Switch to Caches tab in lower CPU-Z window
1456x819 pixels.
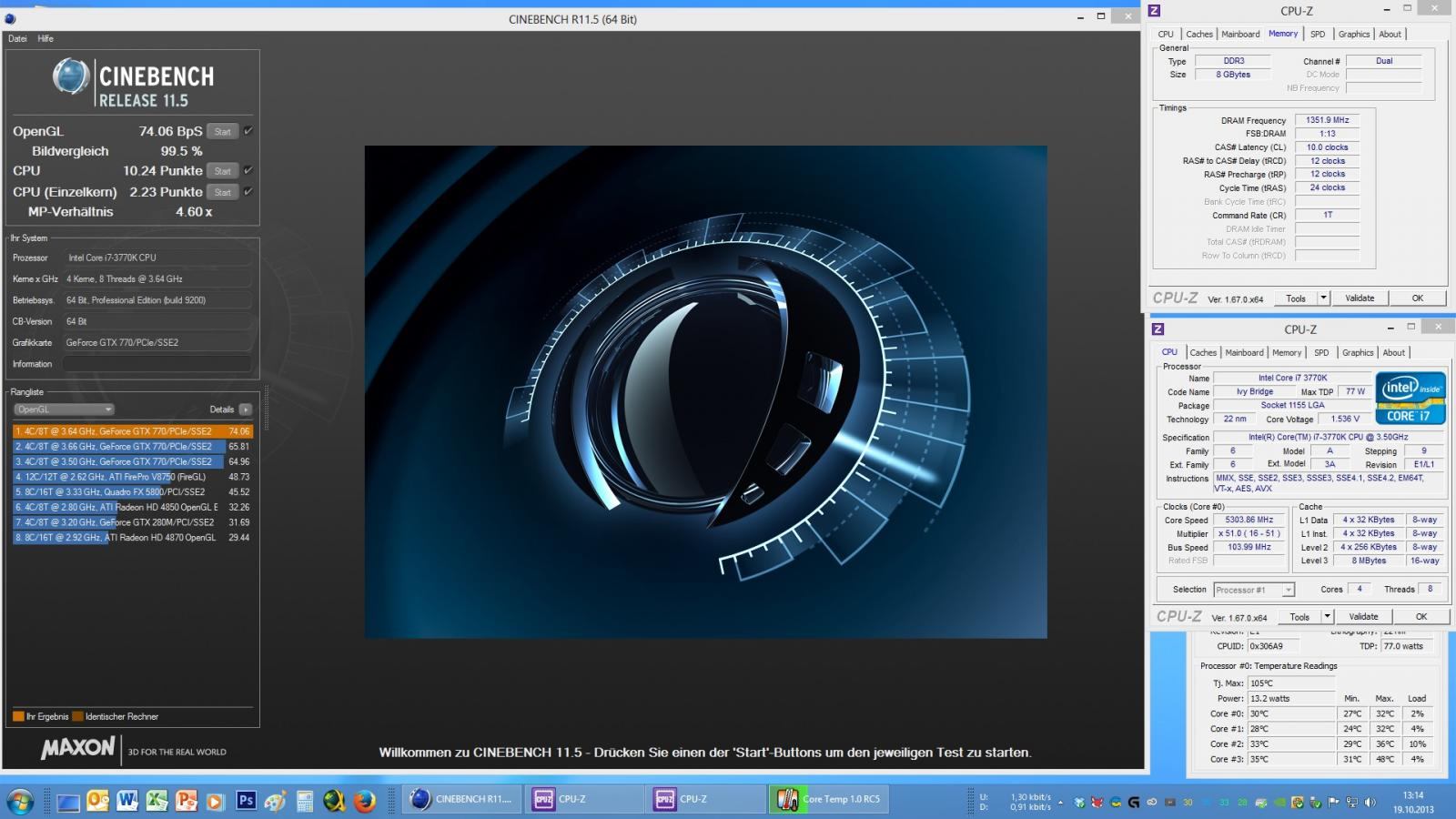(1203, 353)
